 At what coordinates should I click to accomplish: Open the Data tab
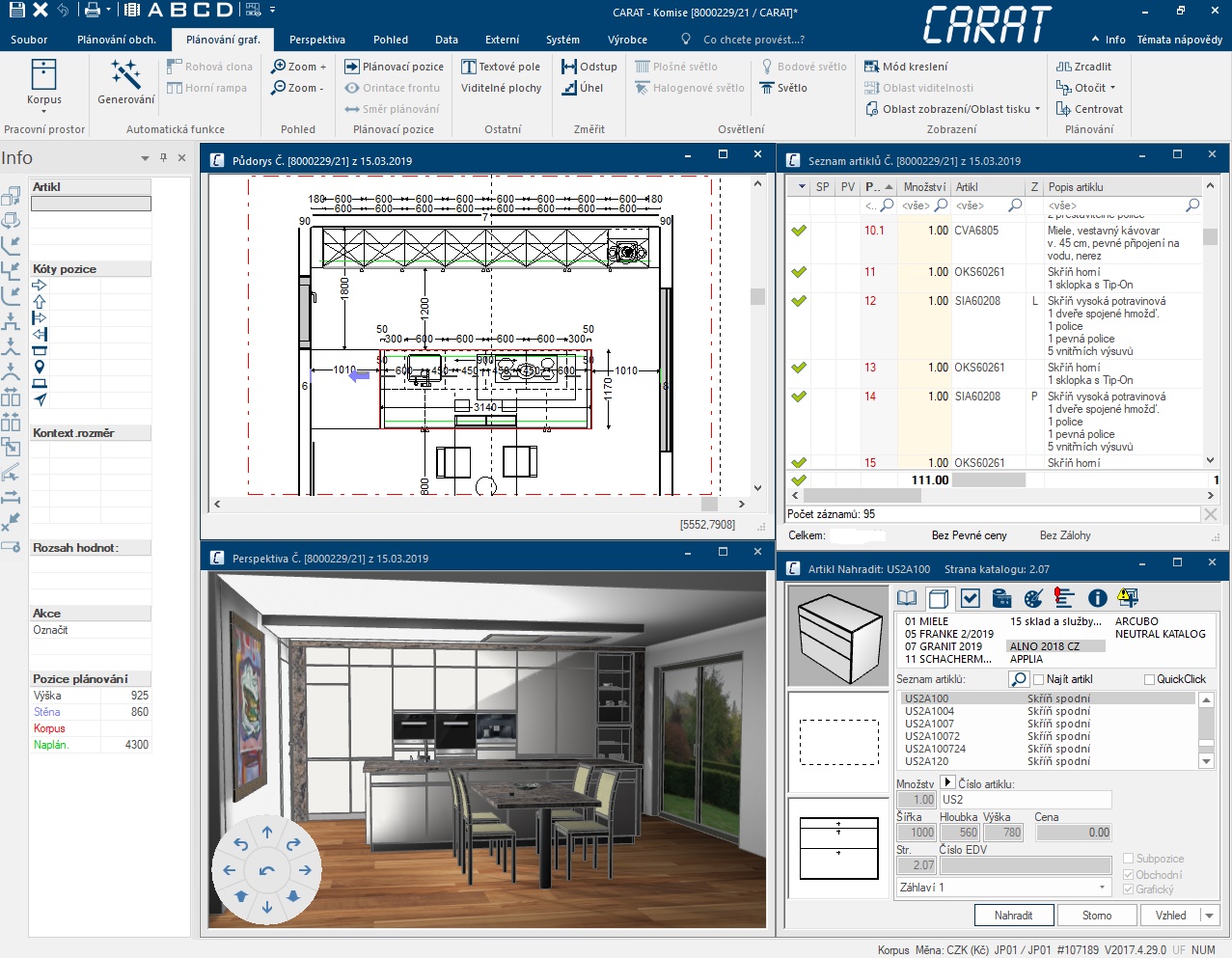[447, 40]
